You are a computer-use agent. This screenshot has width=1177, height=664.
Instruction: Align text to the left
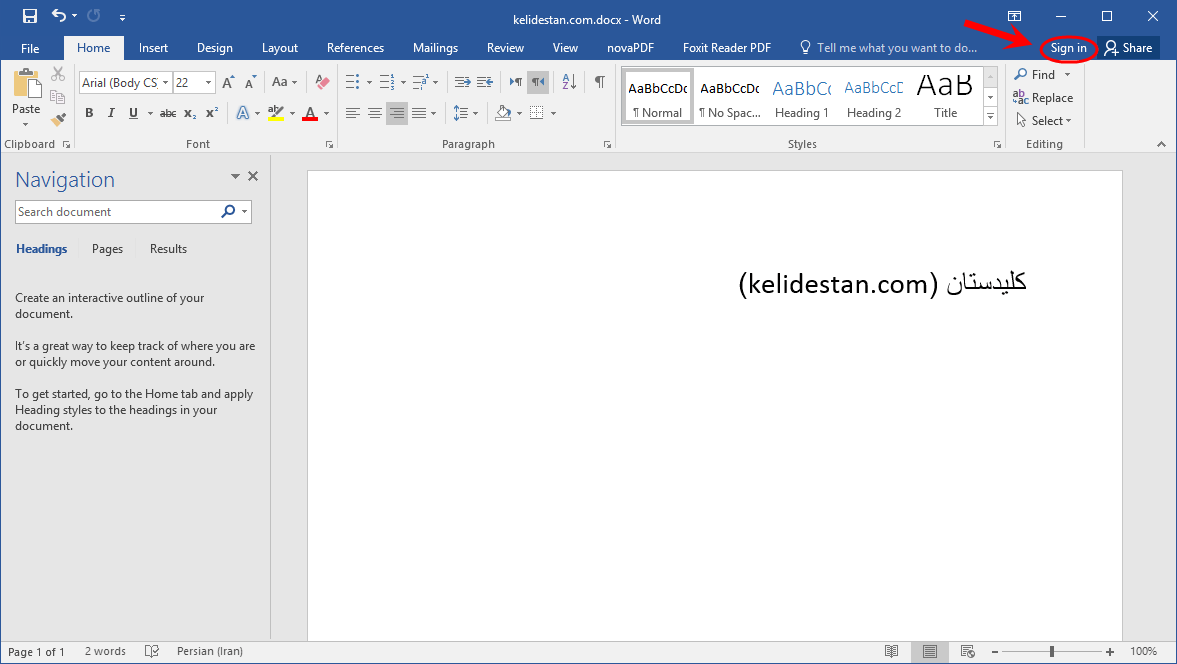pyautogui.click(x=352, y=113)
